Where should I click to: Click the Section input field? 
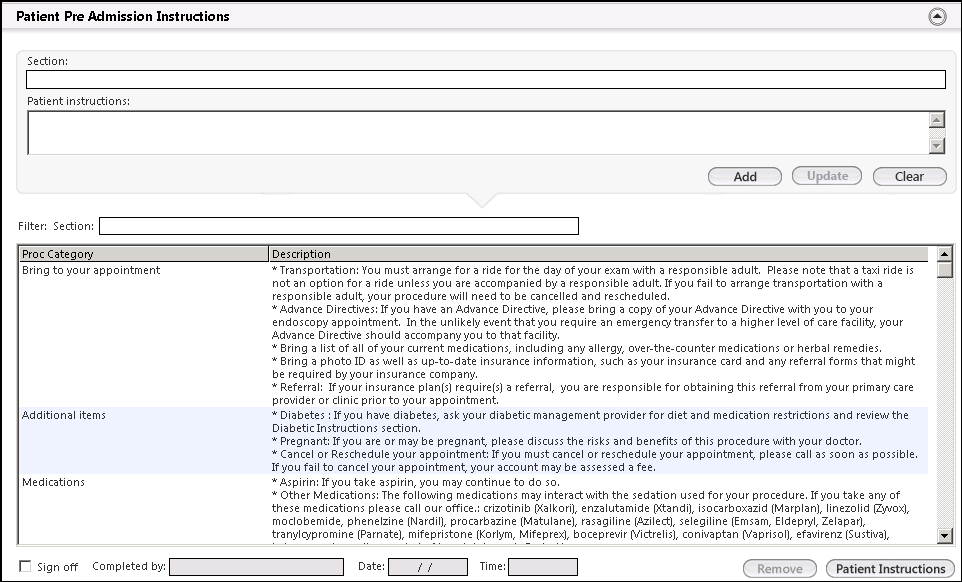(x=485, y=80)
